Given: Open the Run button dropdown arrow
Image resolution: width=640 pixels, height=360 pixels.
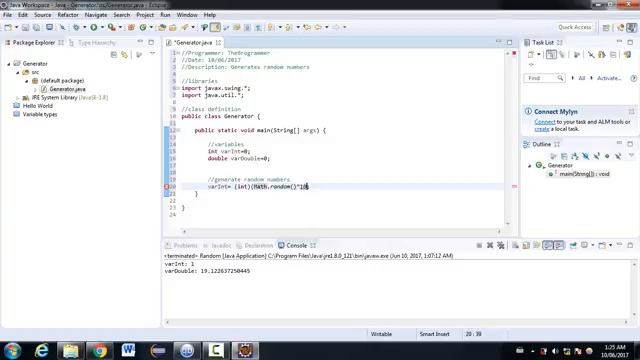Looking at the screenshot, I should (x=102, y=27).
